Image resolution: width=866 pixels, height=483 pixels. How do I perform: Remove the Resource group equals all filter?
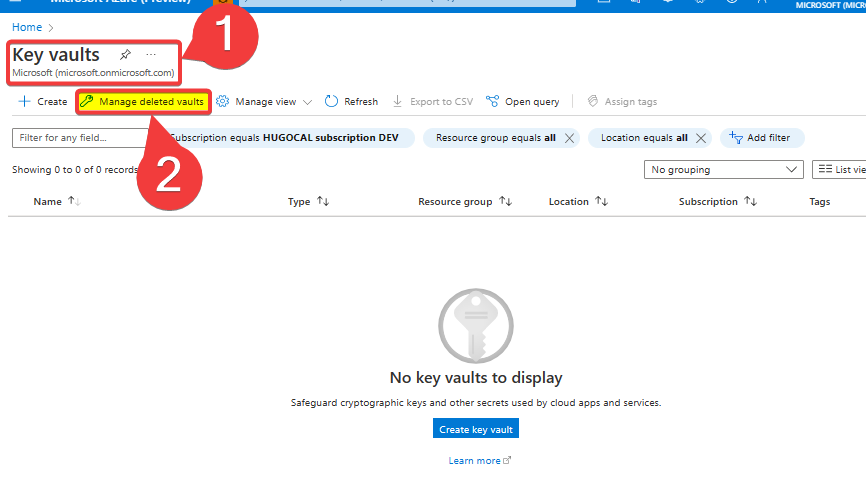tap(569, 138)
